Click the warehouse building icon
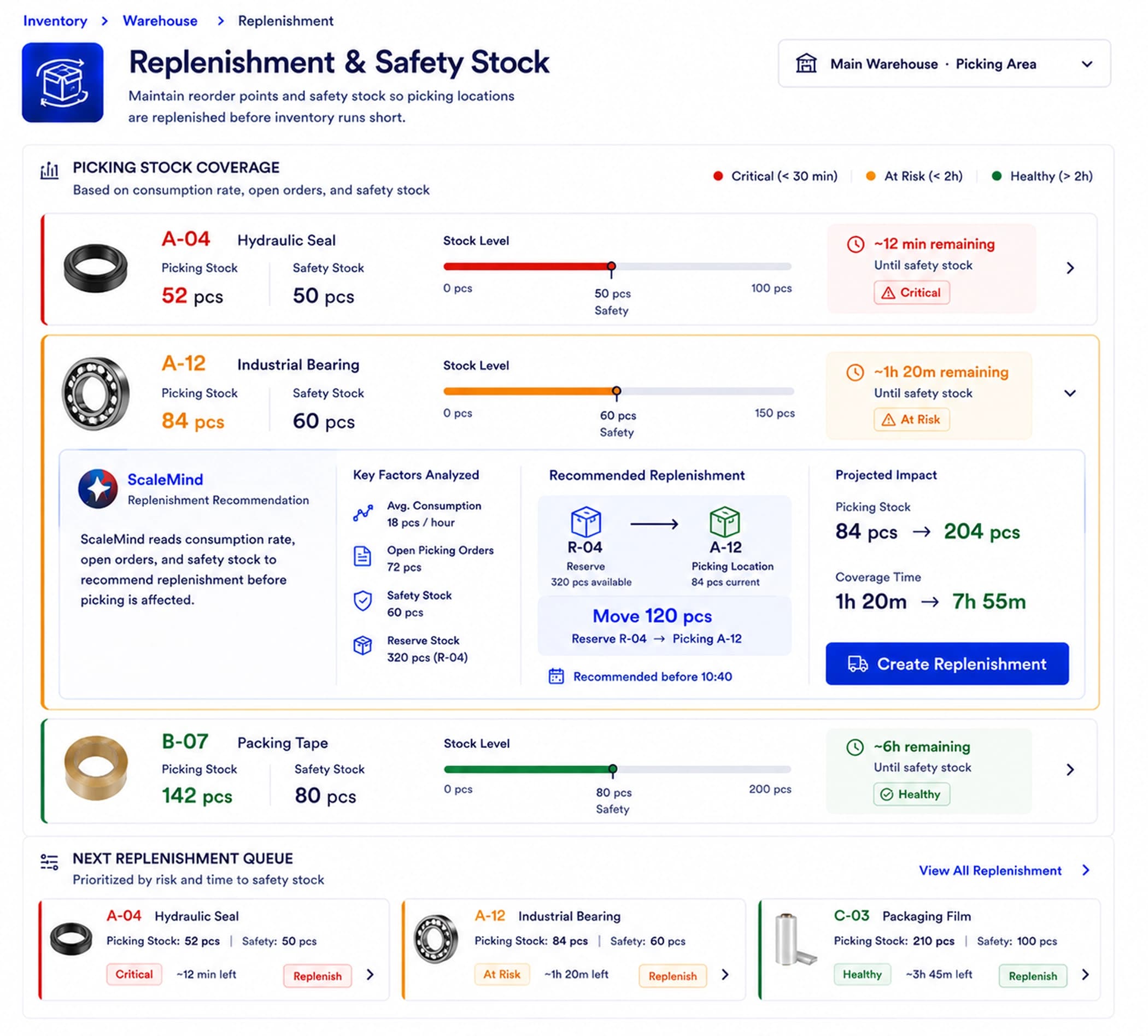This screenshot has width=1148, height=1036. tap(806, 63)
